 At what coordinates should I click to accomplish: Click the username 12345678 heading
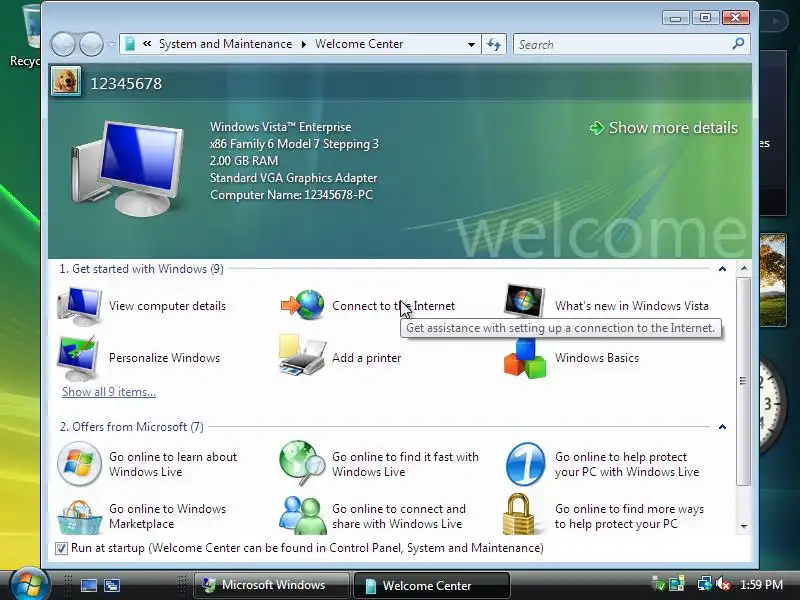126,84
